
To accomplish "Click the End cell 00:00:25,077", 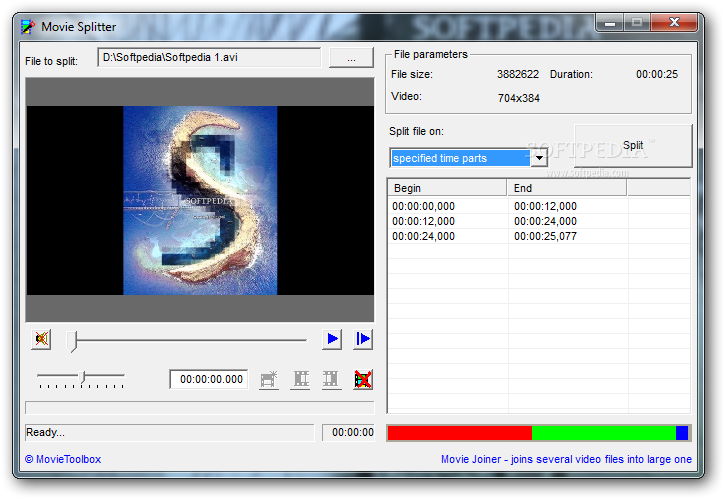I will 545,236.
